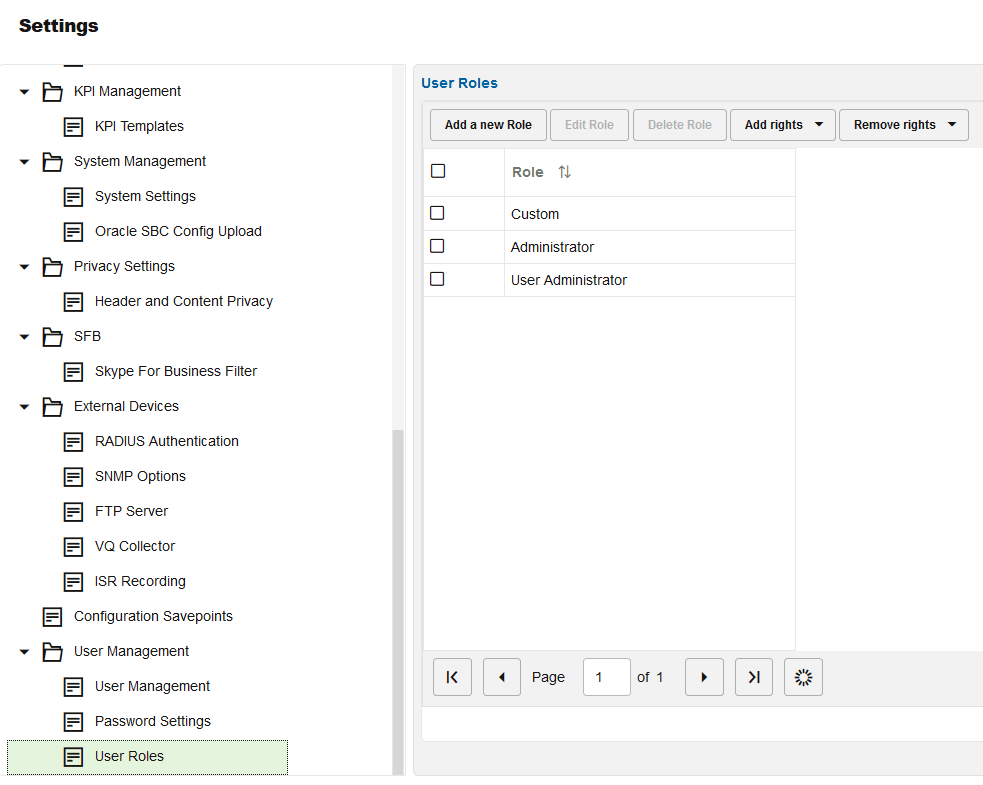Select the Administrator role checkbox

coord(437,246)
